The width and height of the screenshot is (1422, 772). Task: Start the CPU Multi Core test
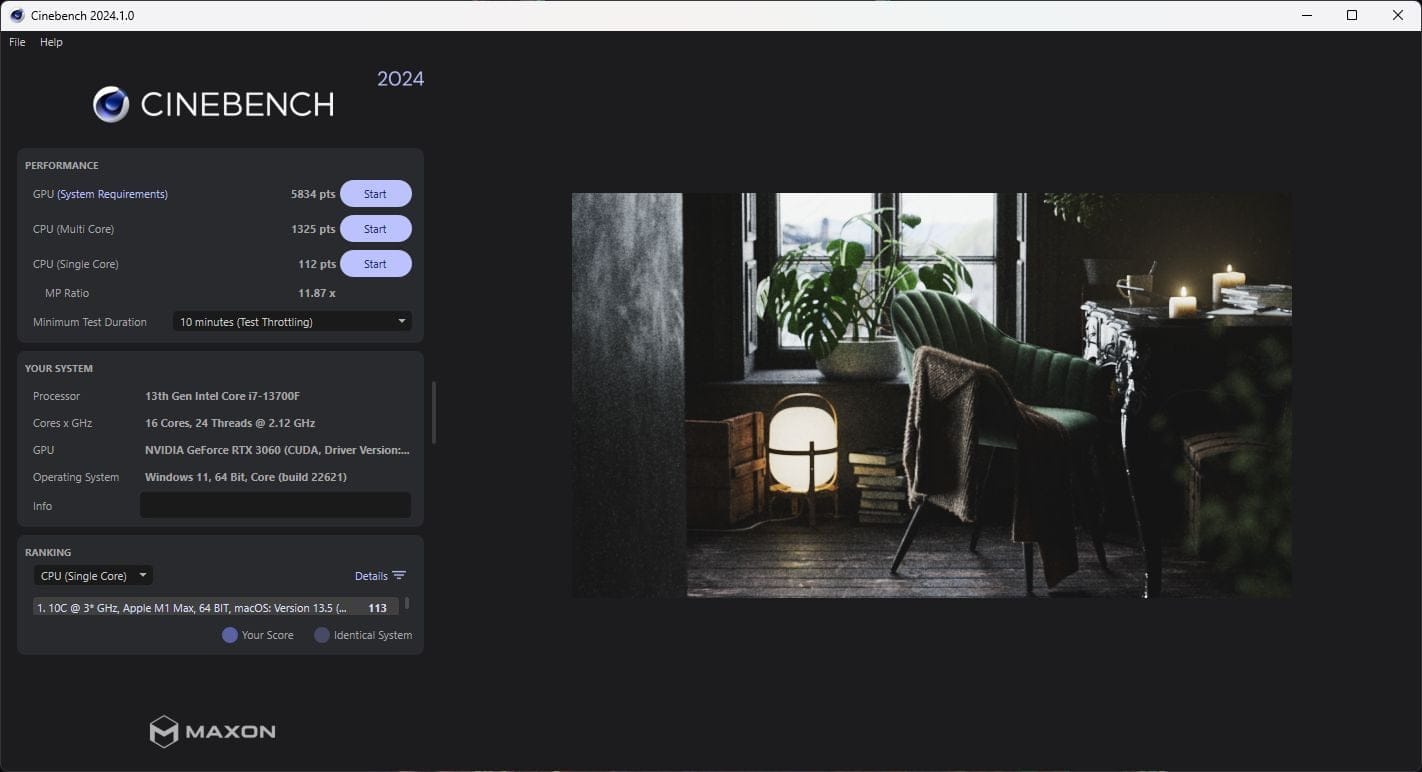[x=375, y=229]
